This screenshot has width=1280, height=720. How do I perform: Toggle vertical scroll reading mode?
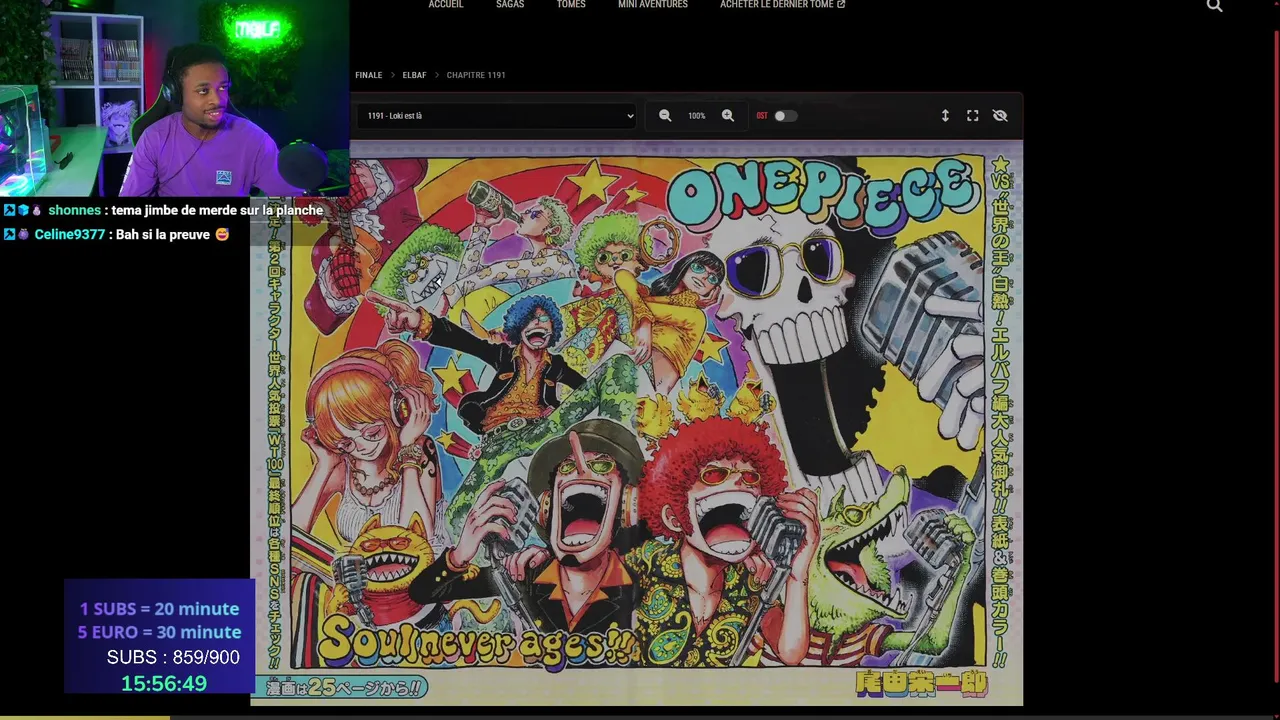tap(945, 116)
